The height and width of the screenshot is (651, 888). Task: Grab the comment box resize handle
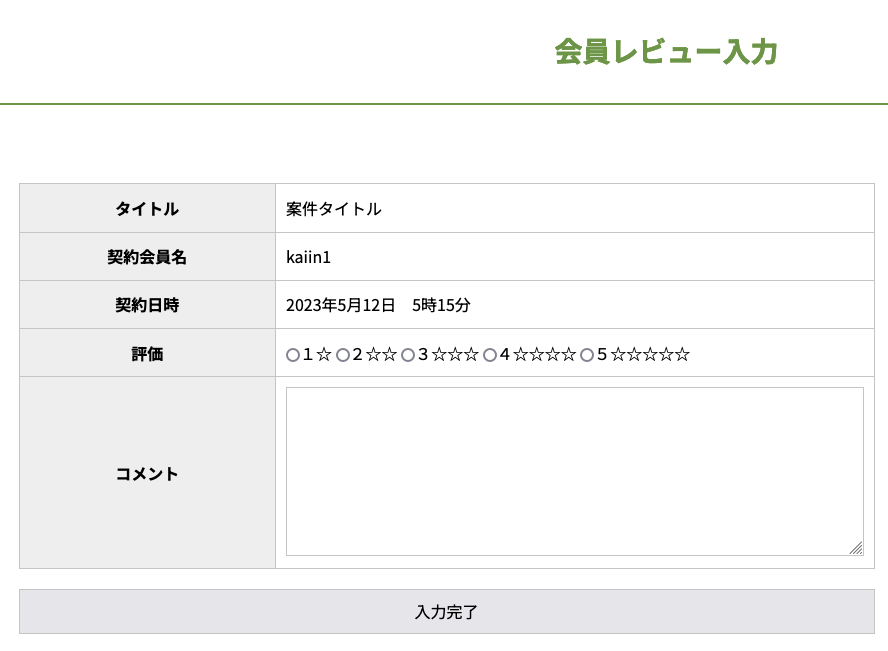(x=856, y=548)
